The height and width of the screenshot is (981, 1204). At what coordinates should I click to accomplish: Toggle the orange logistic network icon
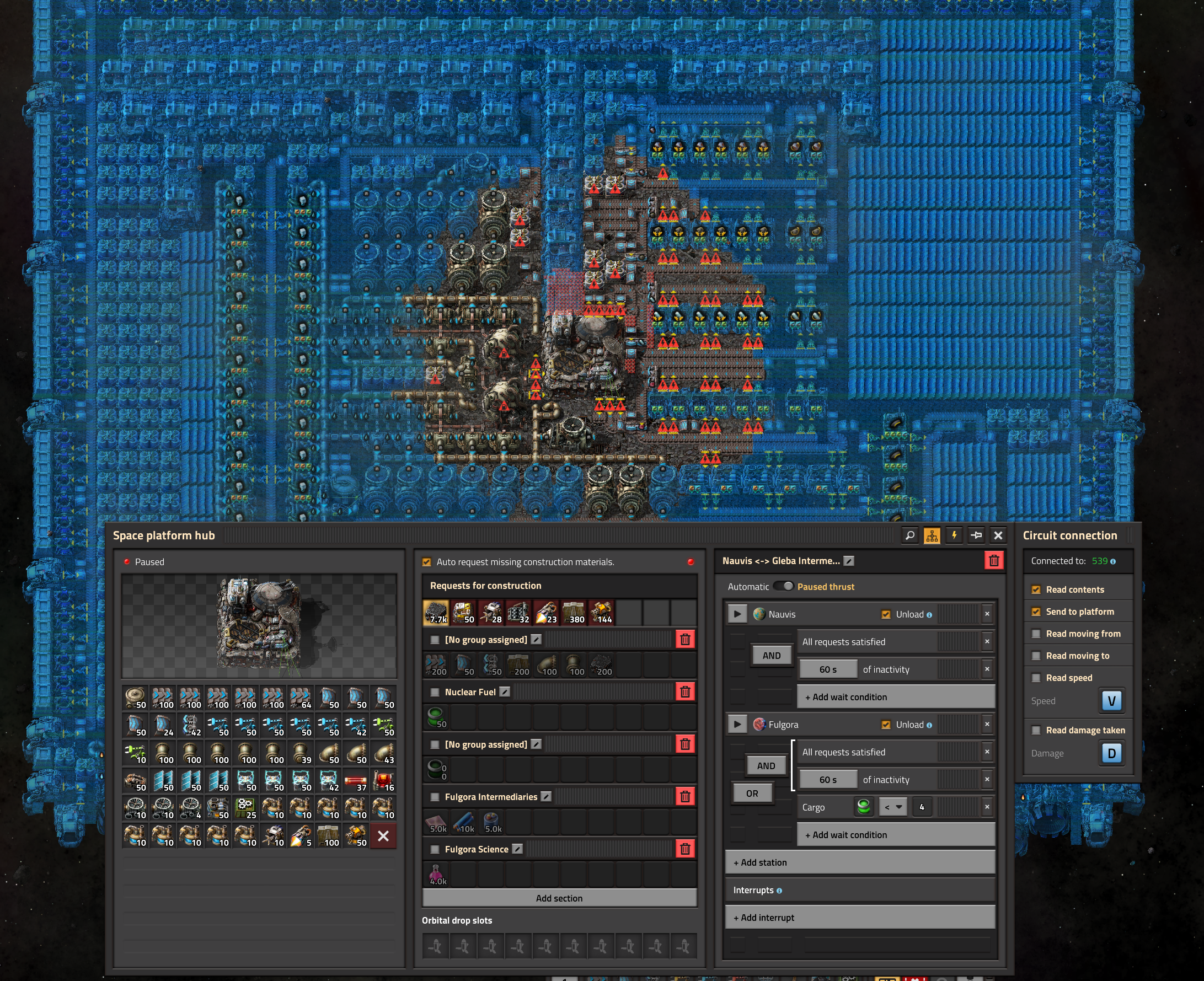[x=932, y=535]
